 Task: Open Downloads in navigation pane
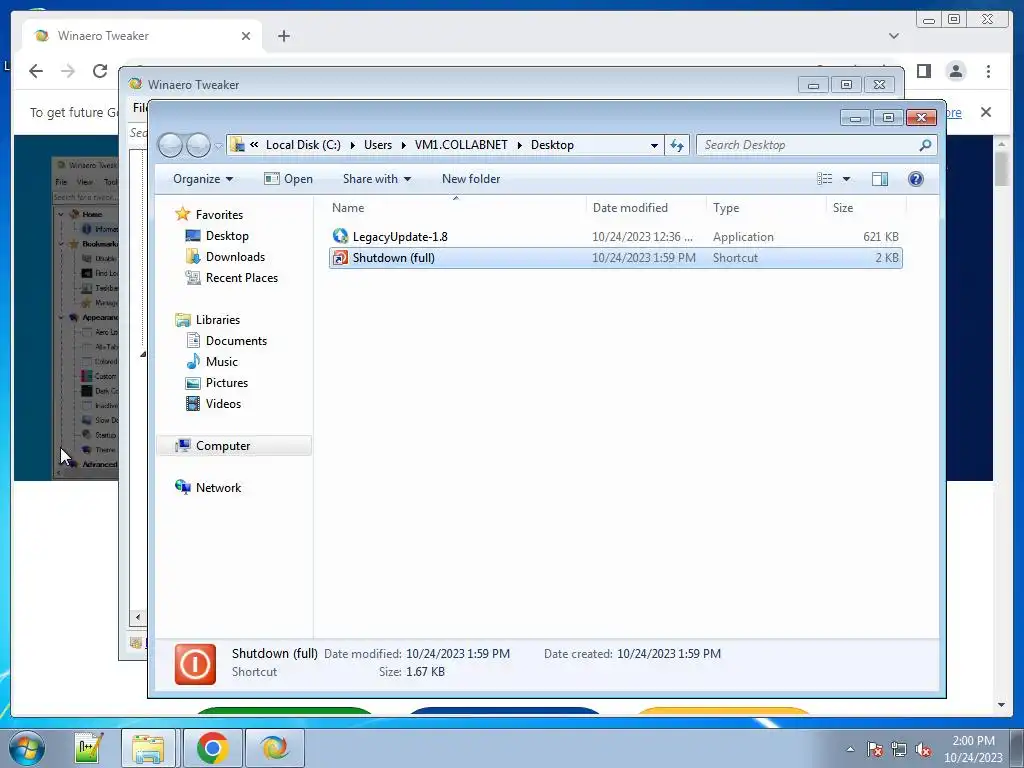pos(235,257)
